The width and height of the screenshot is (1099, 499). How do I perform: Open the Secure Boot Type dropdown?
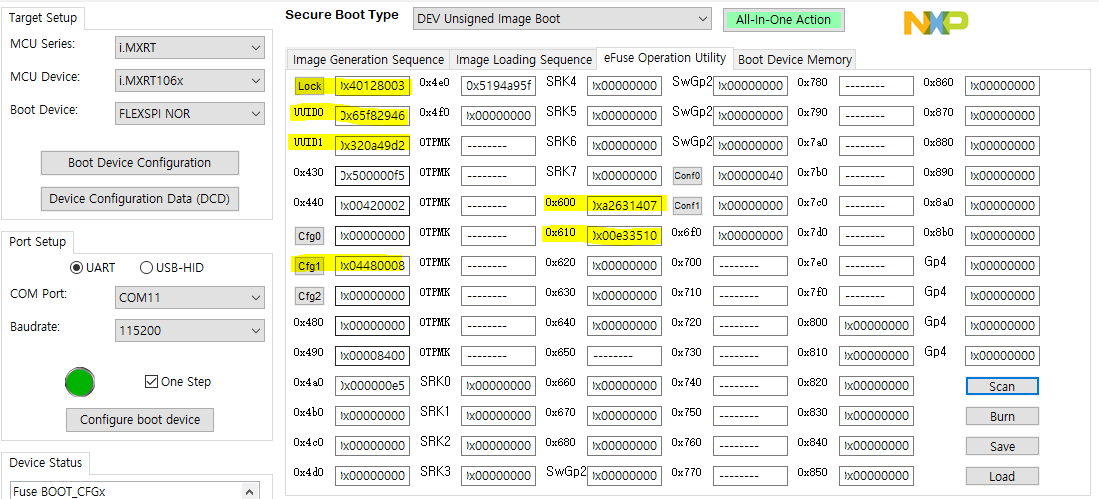coord(561,19)
